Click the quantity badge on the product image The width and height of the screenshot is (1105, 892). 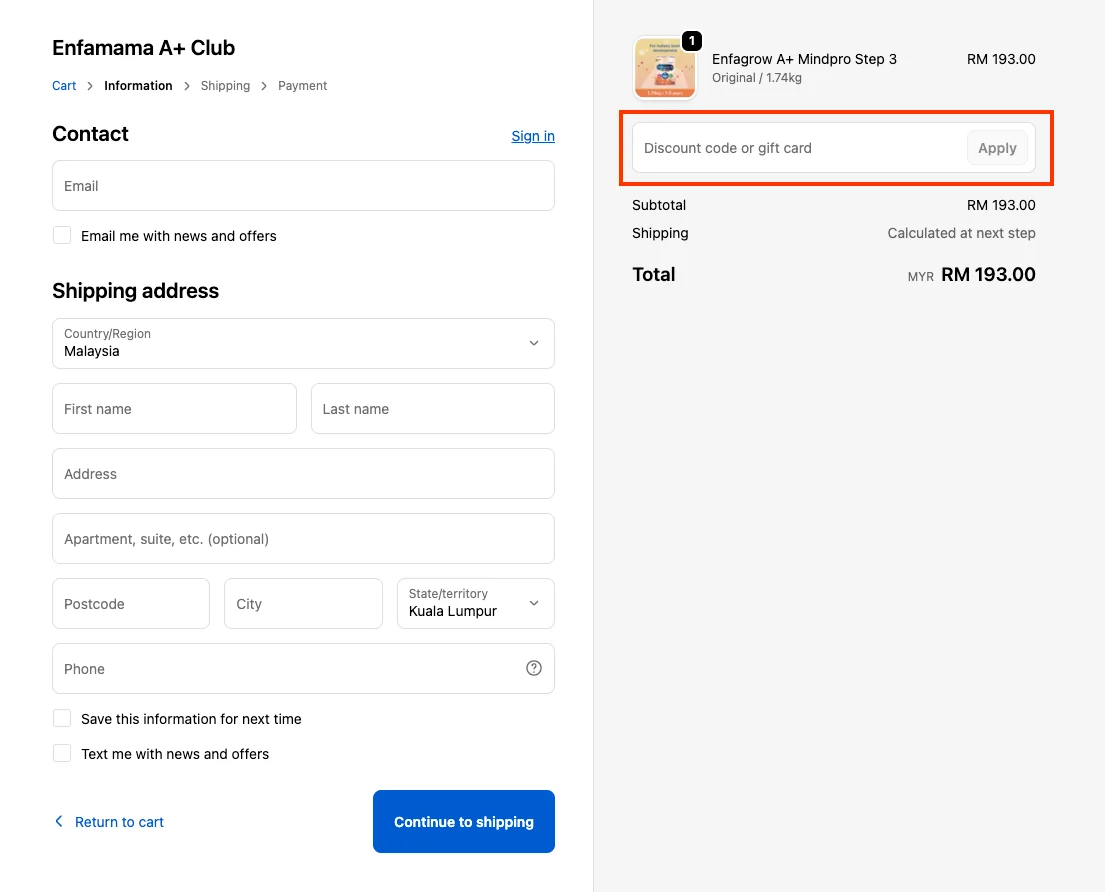click(x=692, y=41)
